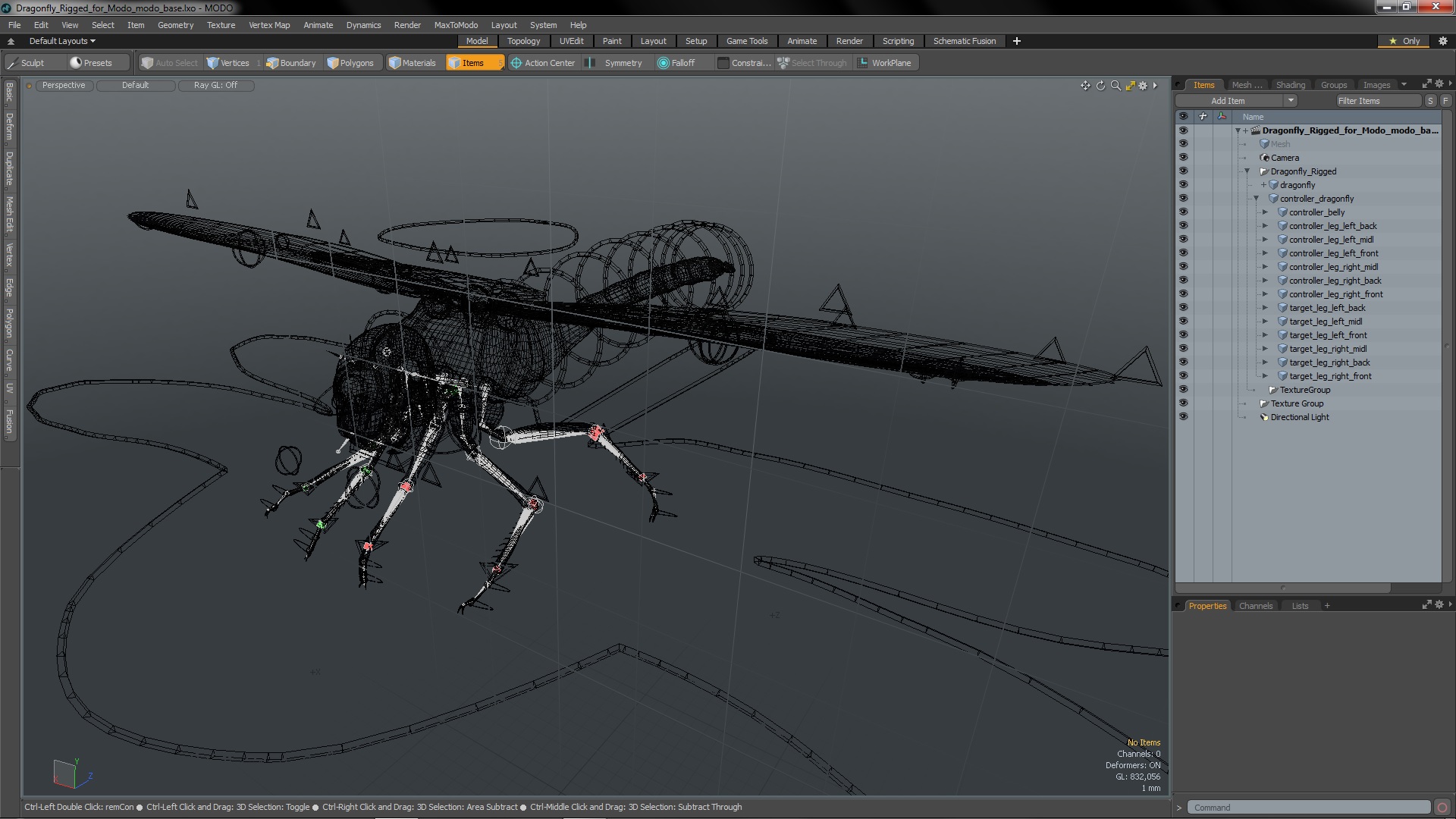Hide the Camera item via eye icon
The height and width of the screenshot is (819, 1456).
tap(1183, 158)
